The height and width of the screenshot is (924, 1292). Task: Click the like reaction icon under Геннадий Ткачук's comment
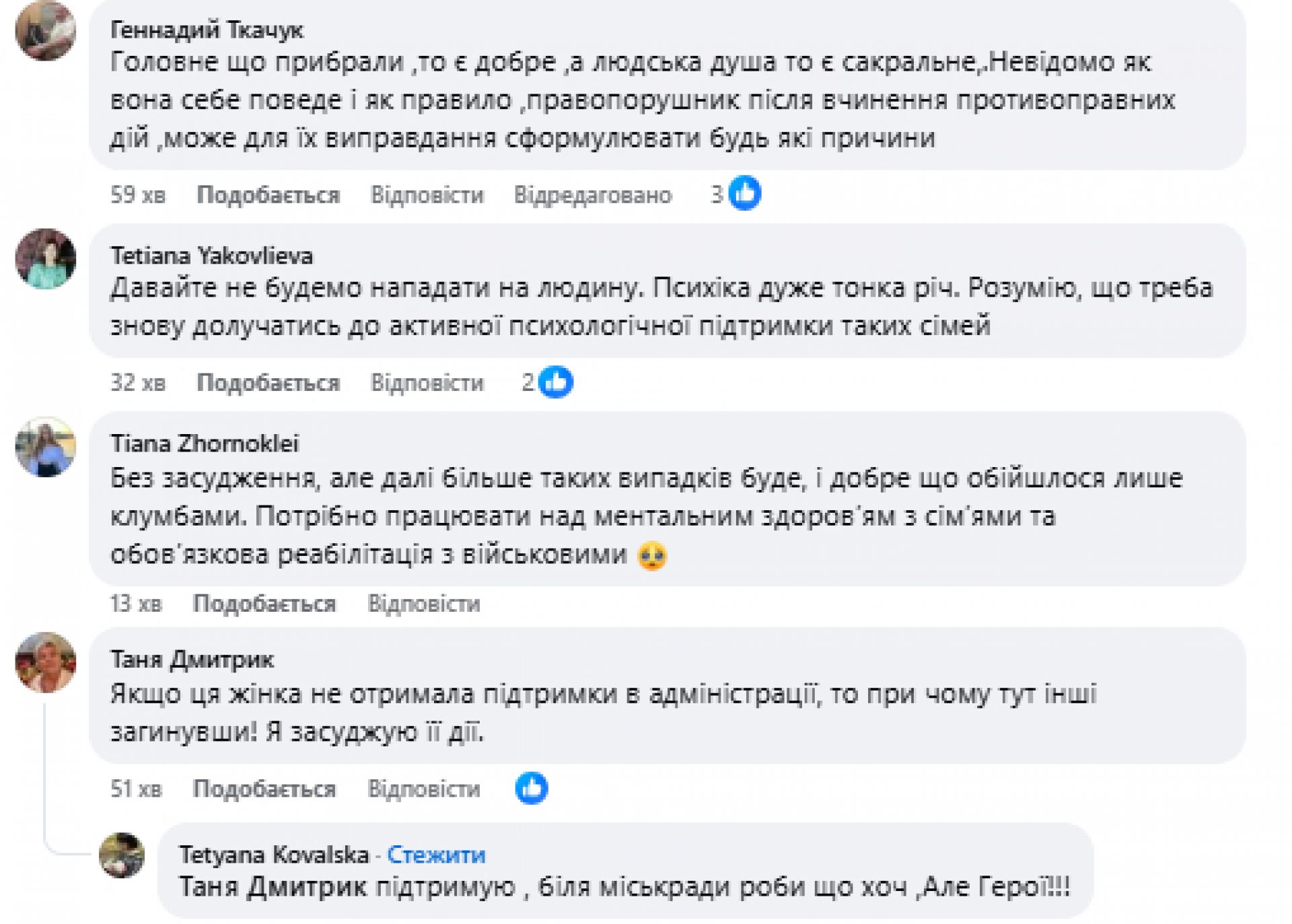click(745, 194)
